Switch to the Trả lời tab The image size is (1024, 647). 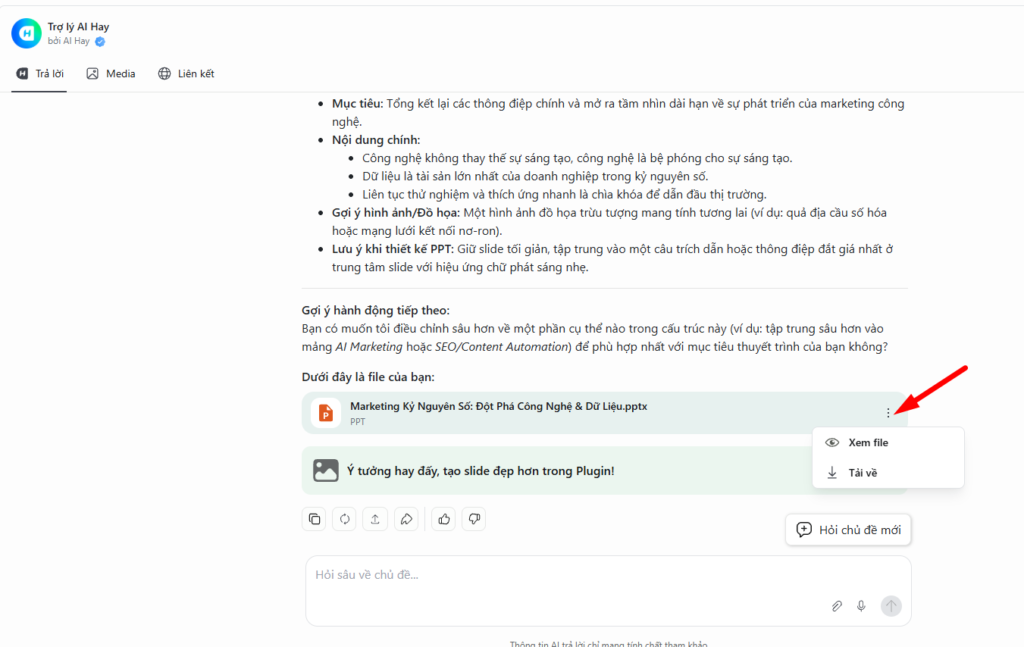(x=39, y=74)
